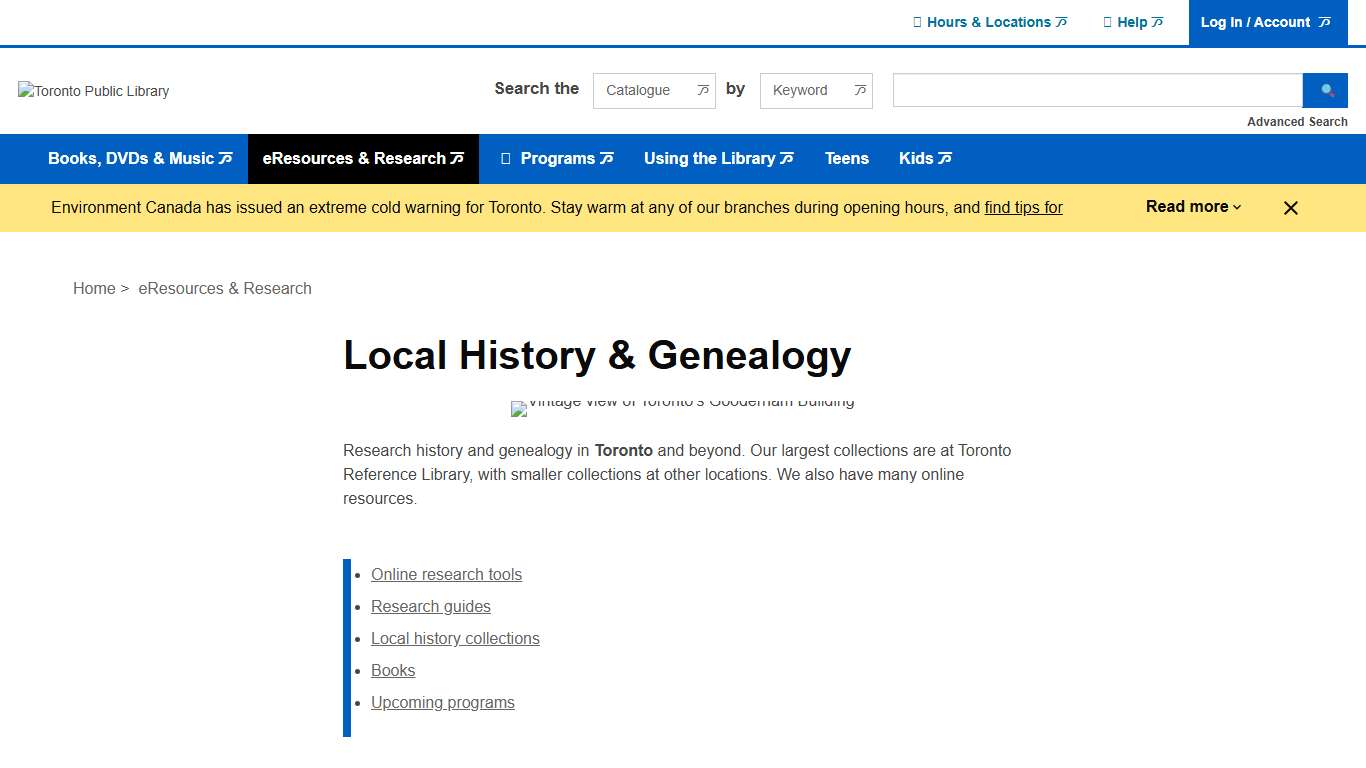The height and width of the screenshot is (768, 1366).
Task: Open the Online research tools link
Action: tap(446, 574)
